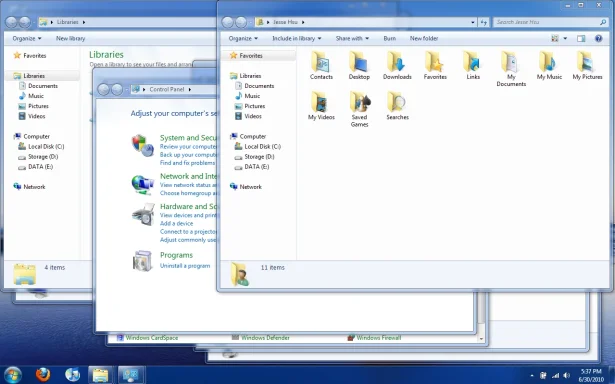Open the Windows Firewall link
The width and height of the screenshot is (615, 384).
379,338
